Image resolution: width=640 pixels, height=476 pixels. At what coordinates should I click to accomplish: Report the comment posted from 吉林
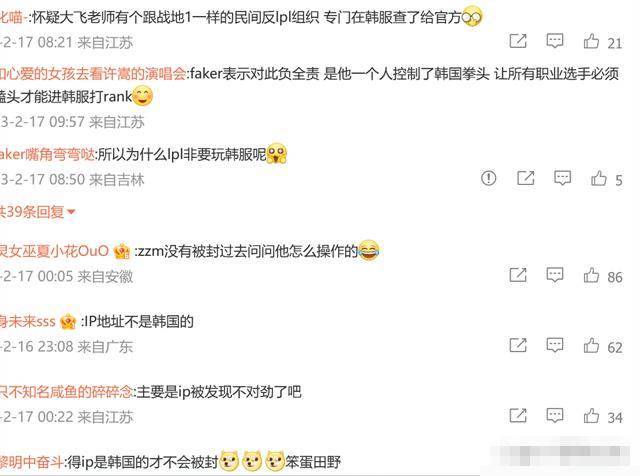pos(489,178)
